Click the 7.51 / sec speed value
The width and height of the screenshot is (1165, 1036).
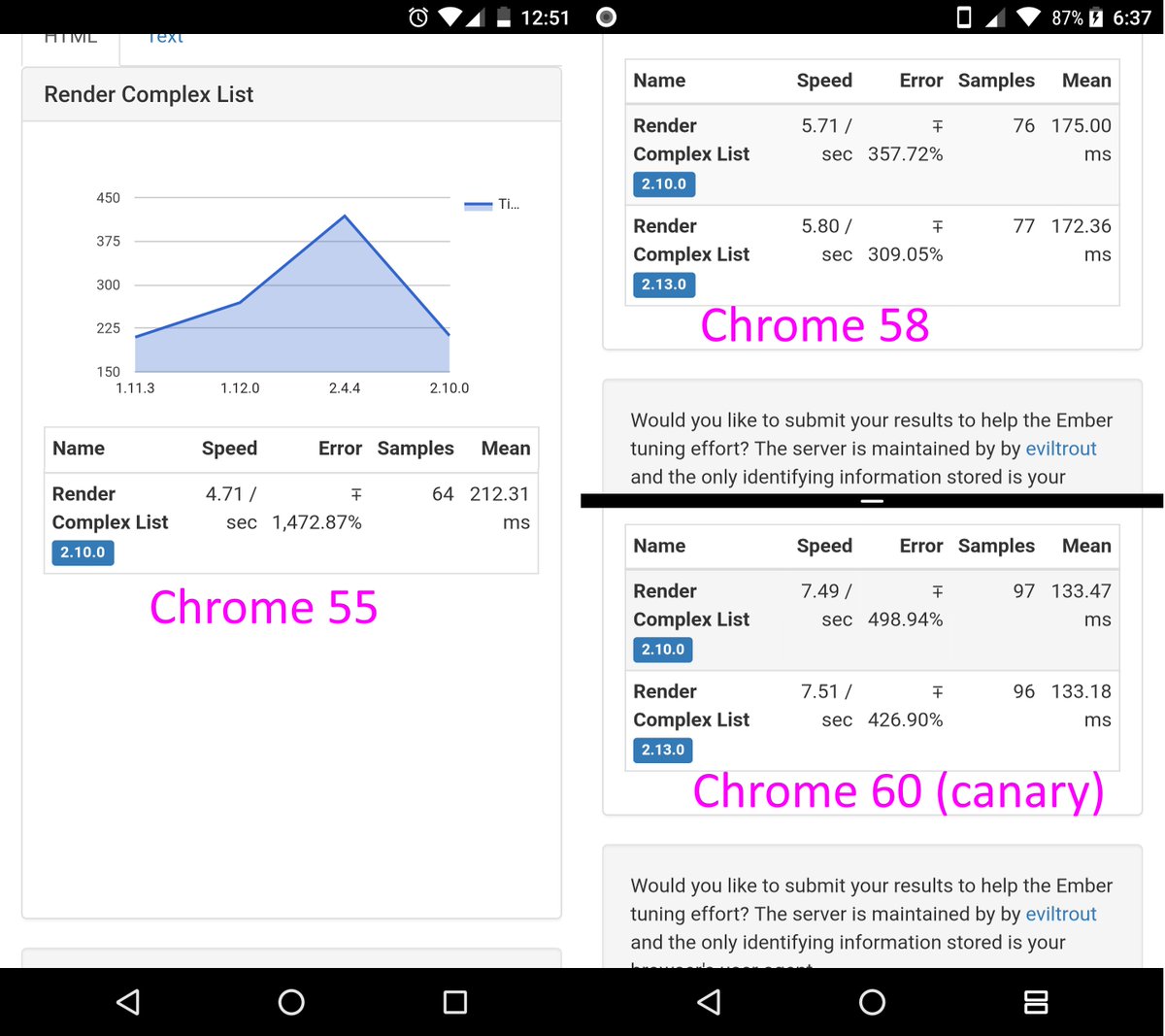coord(826,705)
